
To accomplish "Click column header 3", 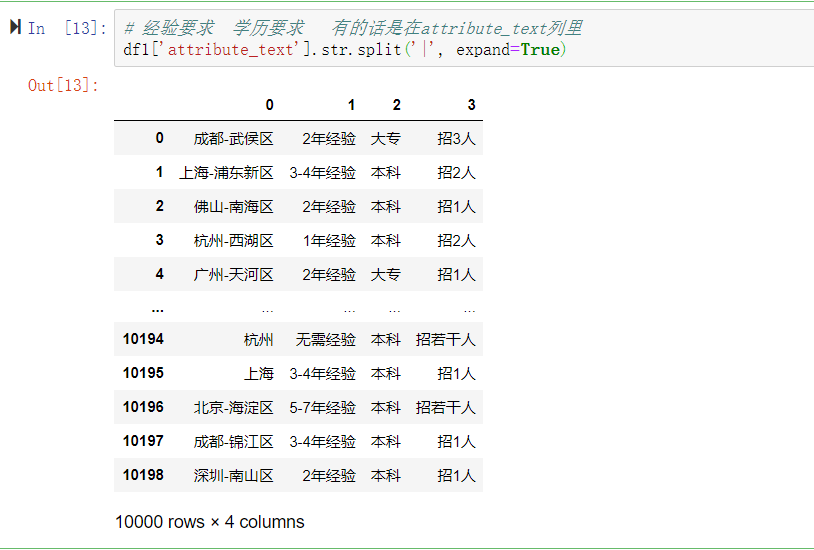I will [x=471, y=105].
